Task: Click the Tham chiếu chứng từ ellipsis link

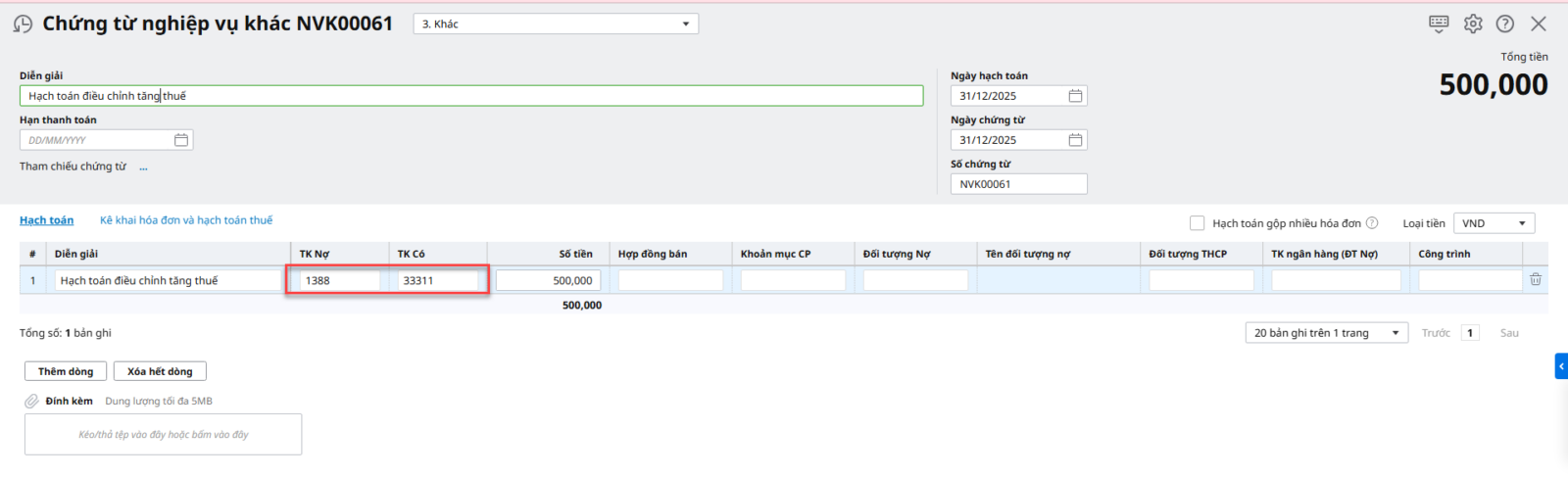Action: (143, 167)
